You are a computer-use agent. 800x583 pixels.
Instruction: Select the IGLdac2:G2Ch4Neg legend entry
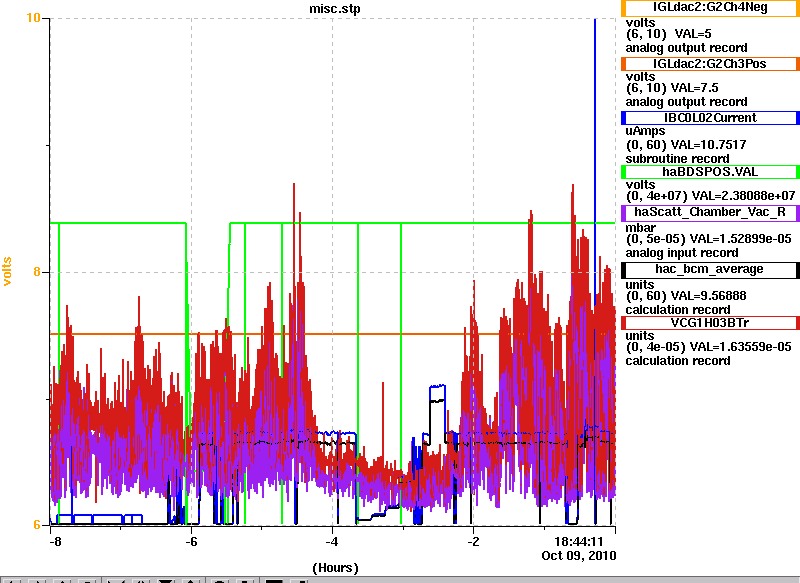[x=710, y=8]
